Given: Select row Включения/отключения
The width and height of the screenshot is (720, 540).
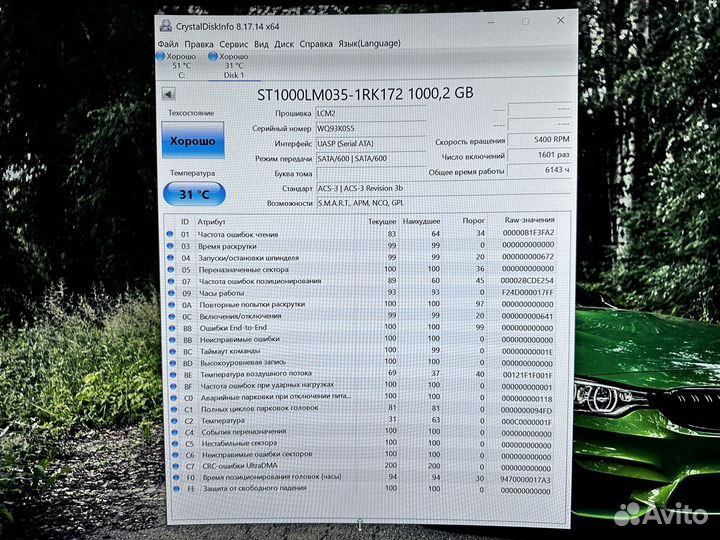Looking at the screenshot, I should click(361, 316).
